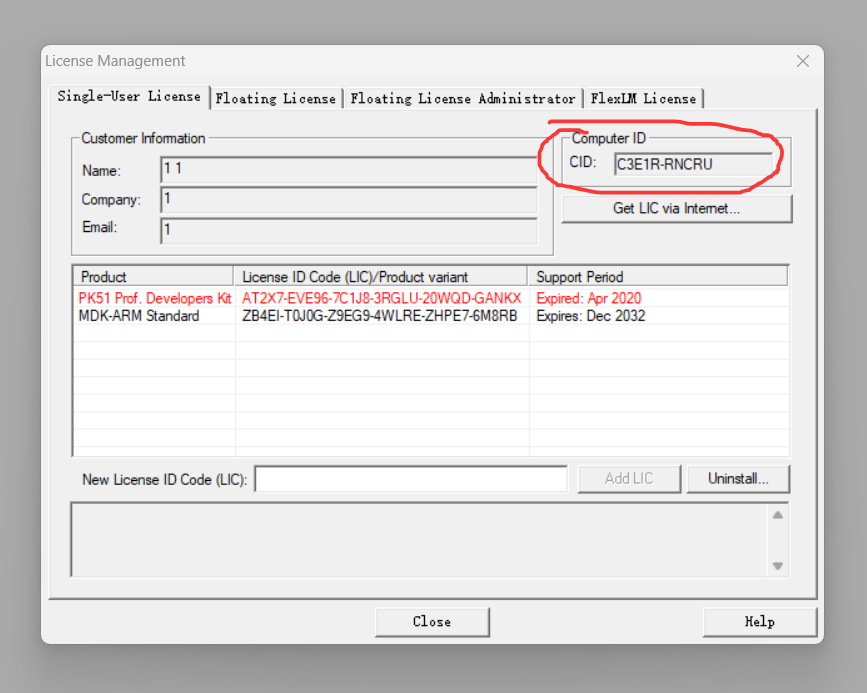Click the Company field
This screenshot has height=693, width=867.
coord(349,199)
